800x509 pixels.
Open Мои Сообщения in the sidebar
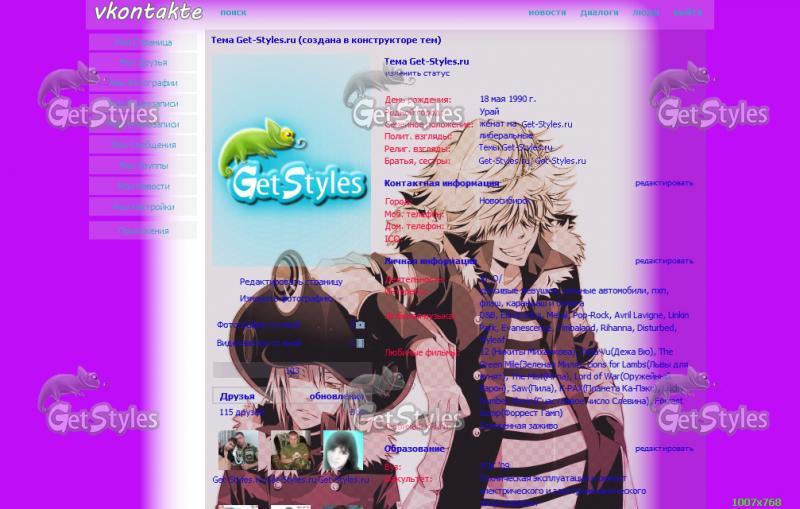[x=143, y=145]
